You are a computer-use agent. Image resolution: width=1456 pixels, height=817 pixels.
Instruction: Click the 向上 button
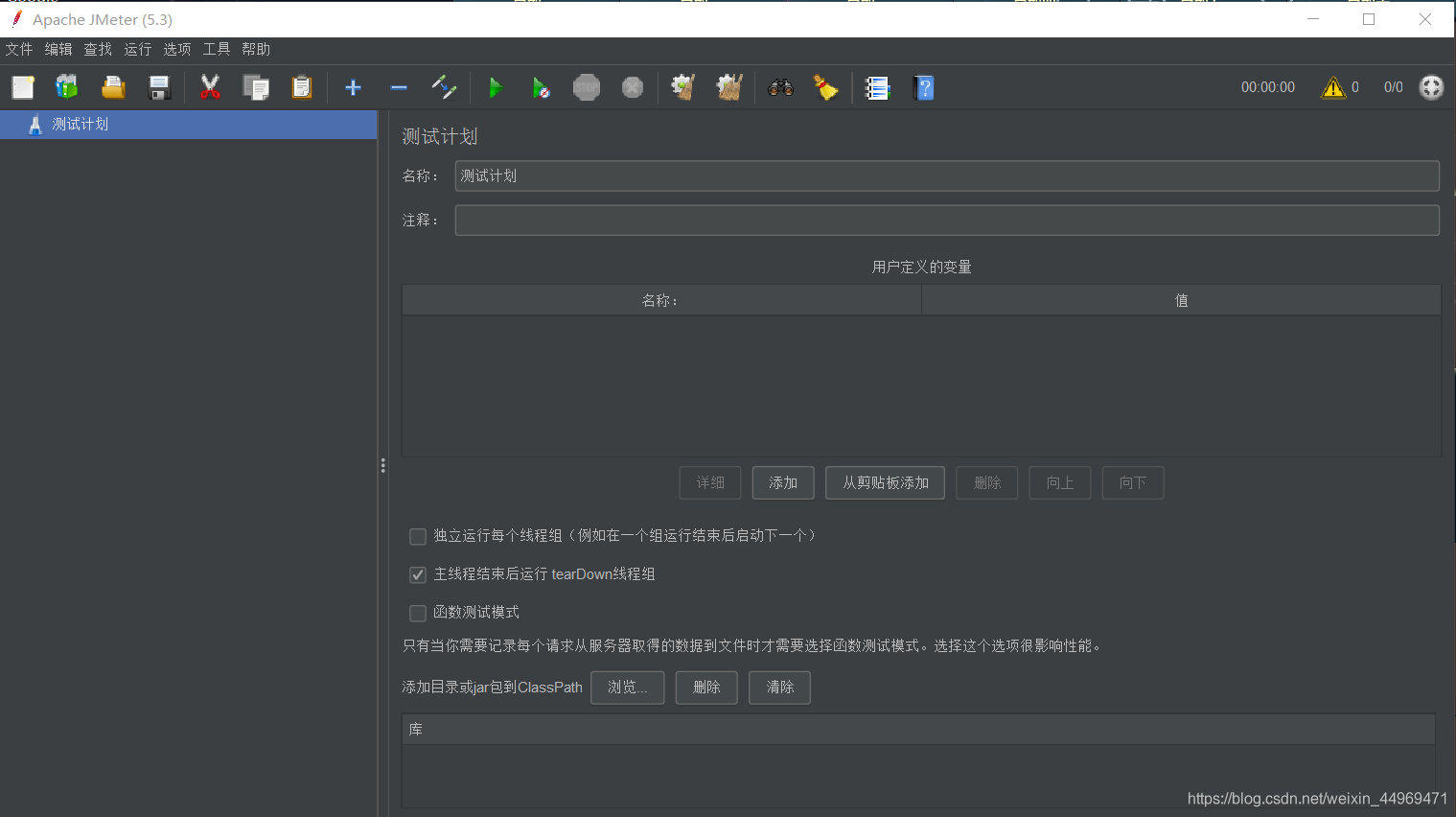point(1060,483)
